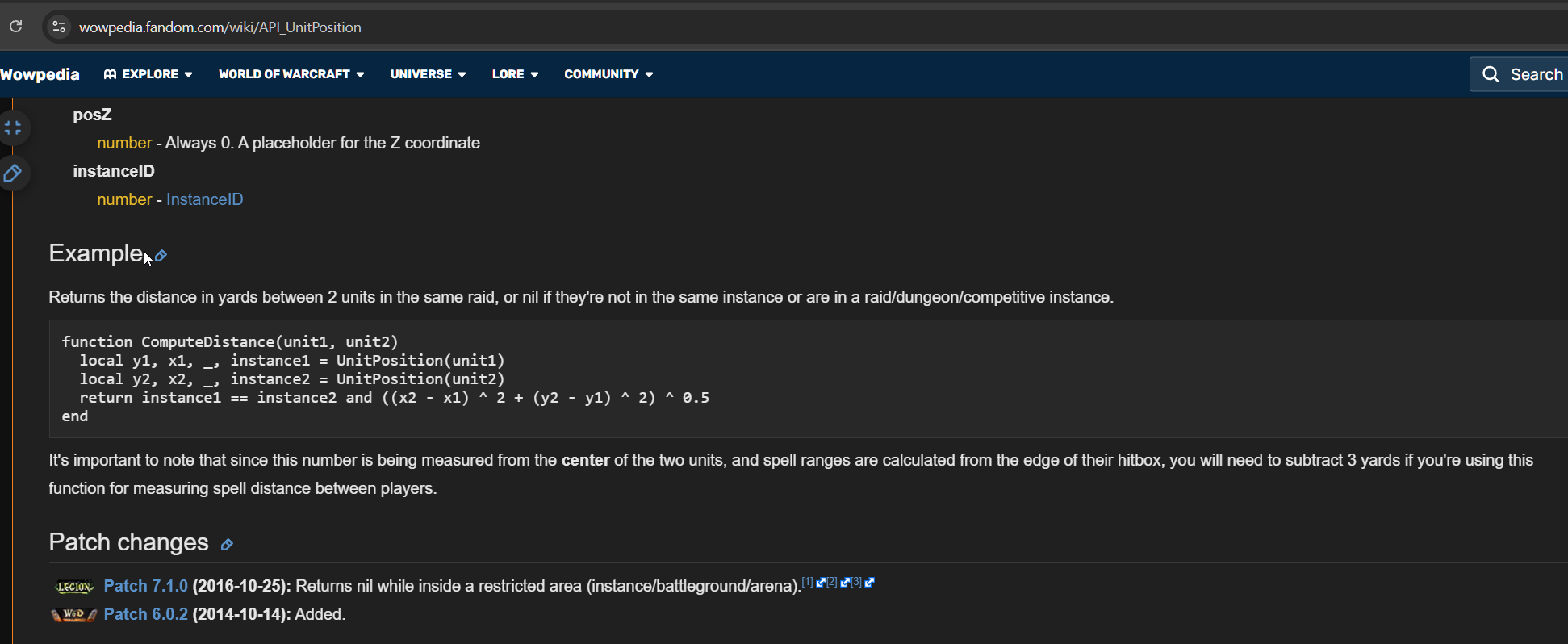Viewport: 1568px width, 644px height.
Task: Click the 'end' keyword in code block
Action: click(x=75, y=416)
